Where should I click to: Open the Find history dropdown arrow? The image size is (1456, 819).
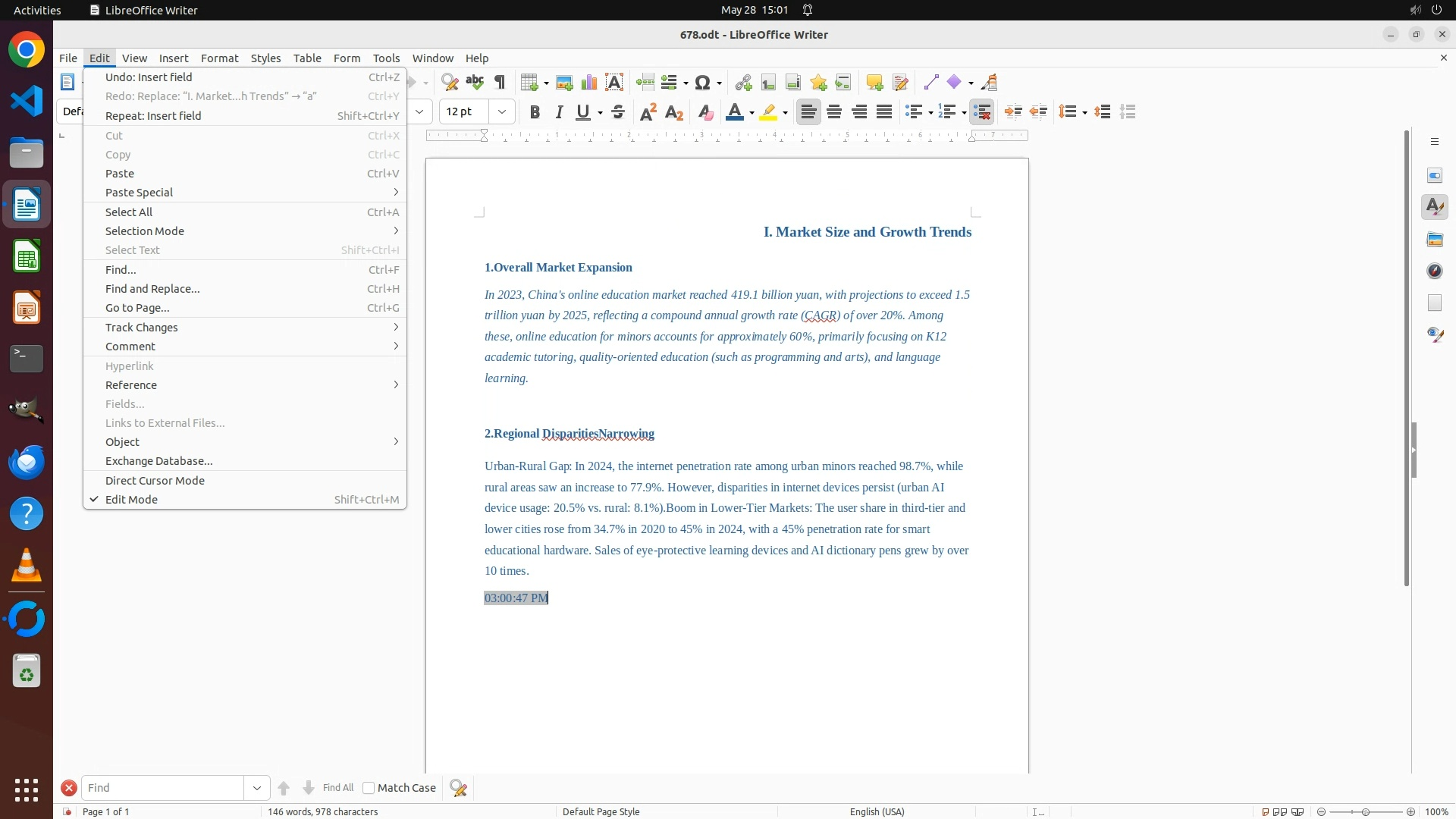(257, 788)
